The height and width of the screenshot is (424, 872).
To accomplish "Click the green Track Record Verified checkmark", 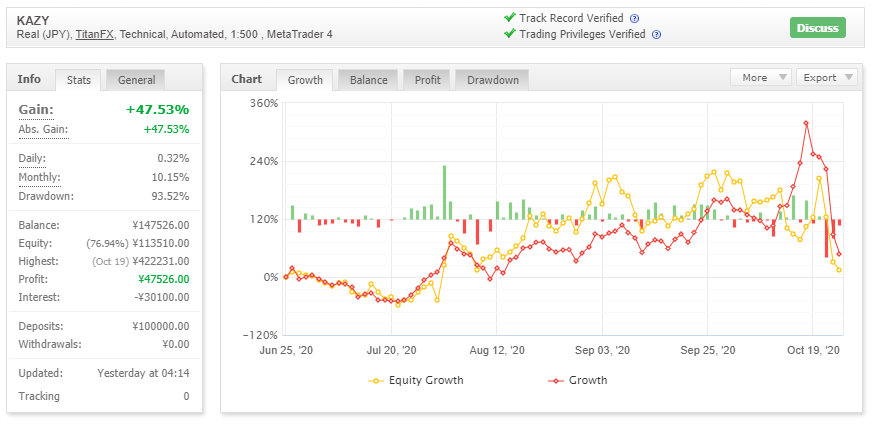I will (509, 18).
